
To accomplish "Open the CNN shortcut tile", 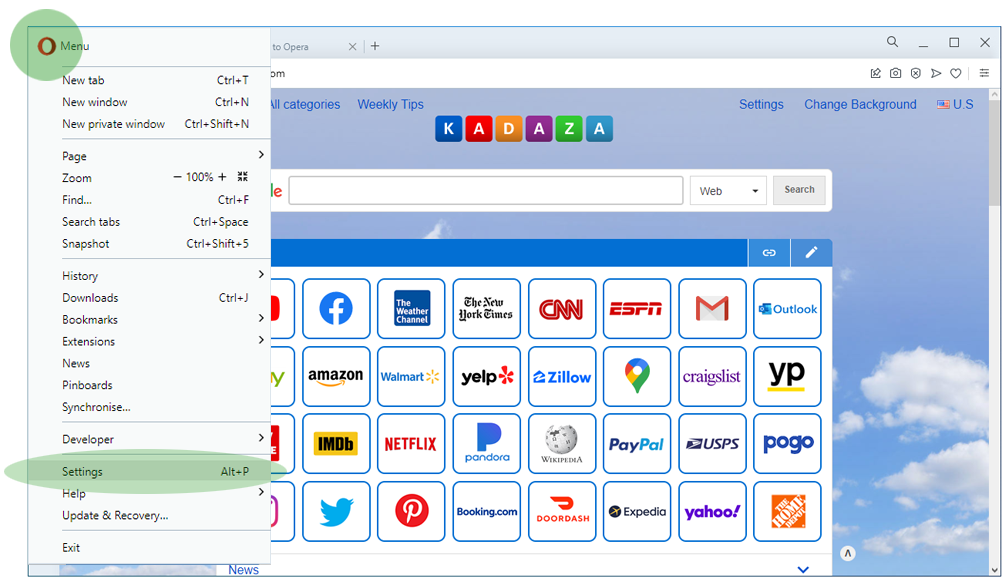I will point(562,308).
